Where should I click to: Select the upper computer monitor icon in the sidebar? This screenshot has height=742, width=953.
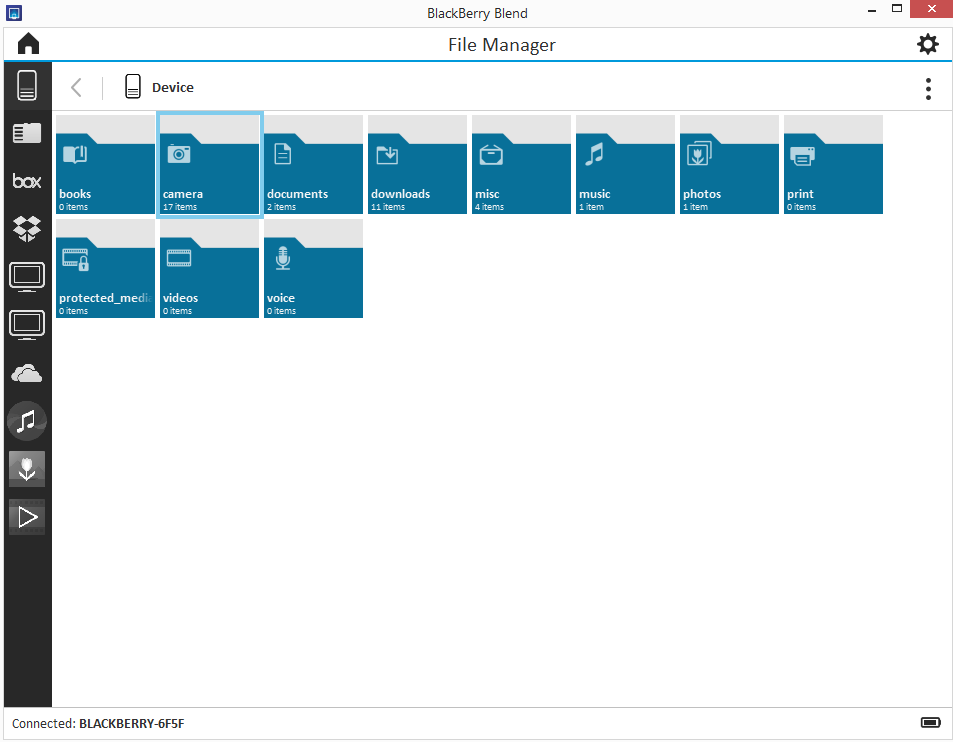click(27, 277)
